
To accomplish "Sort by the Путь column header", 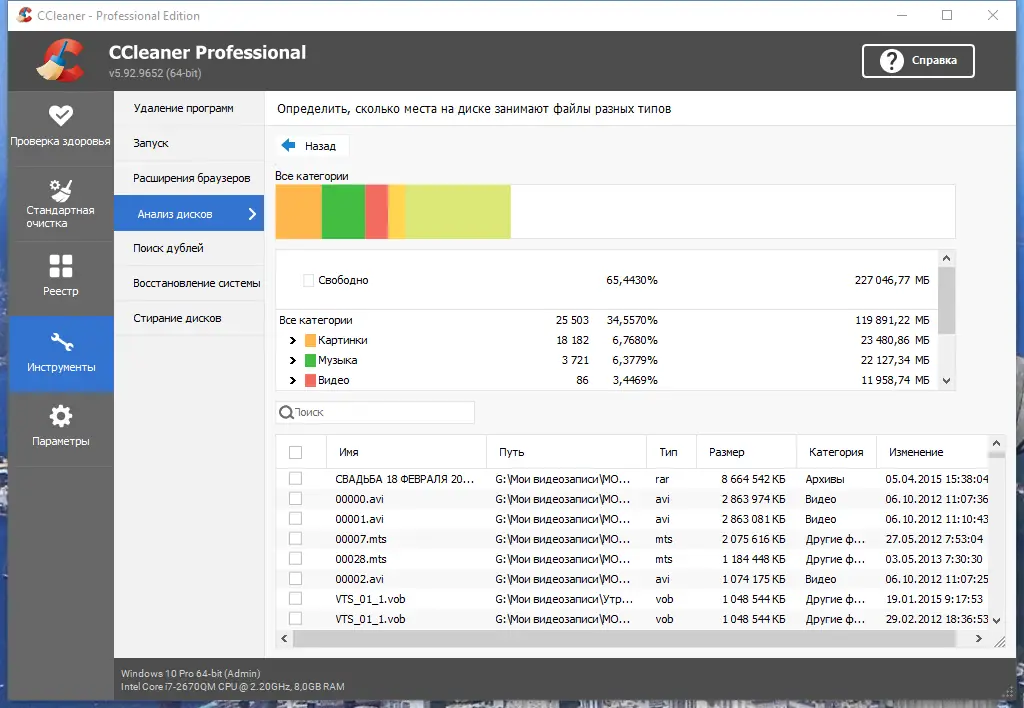I will pyautogui.click(x=567, y=452).
